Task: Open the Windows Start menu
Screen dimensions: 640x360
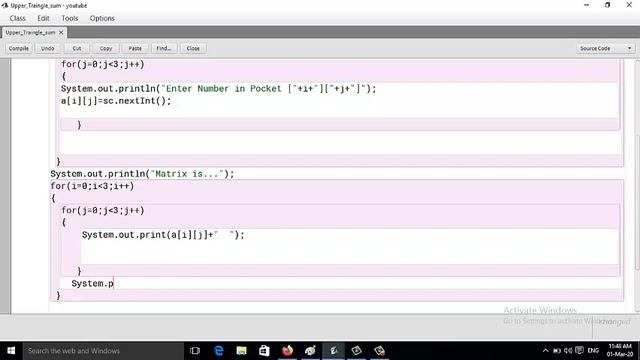Action: (11, 351)
